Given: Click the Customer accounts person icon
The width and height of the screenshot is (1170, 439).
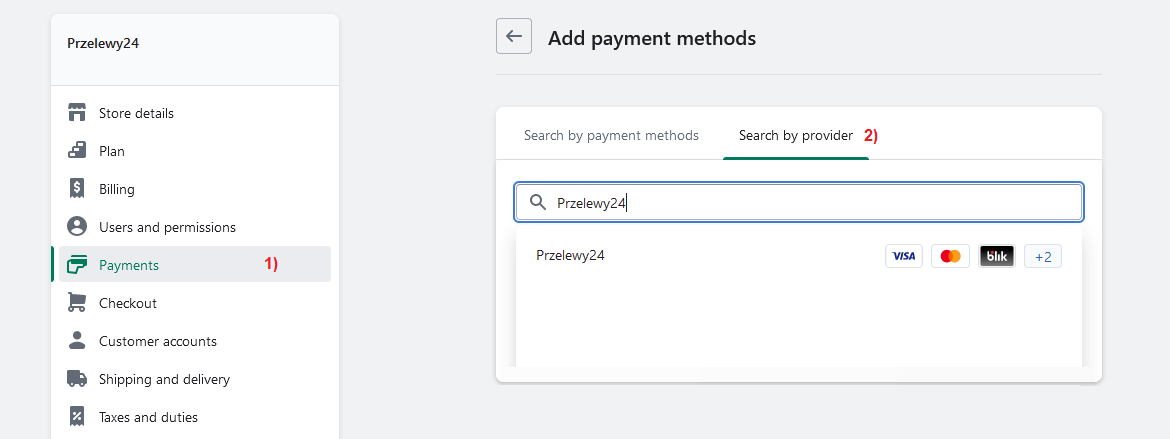Looking at the screenshot, I should tap(77, 340).
